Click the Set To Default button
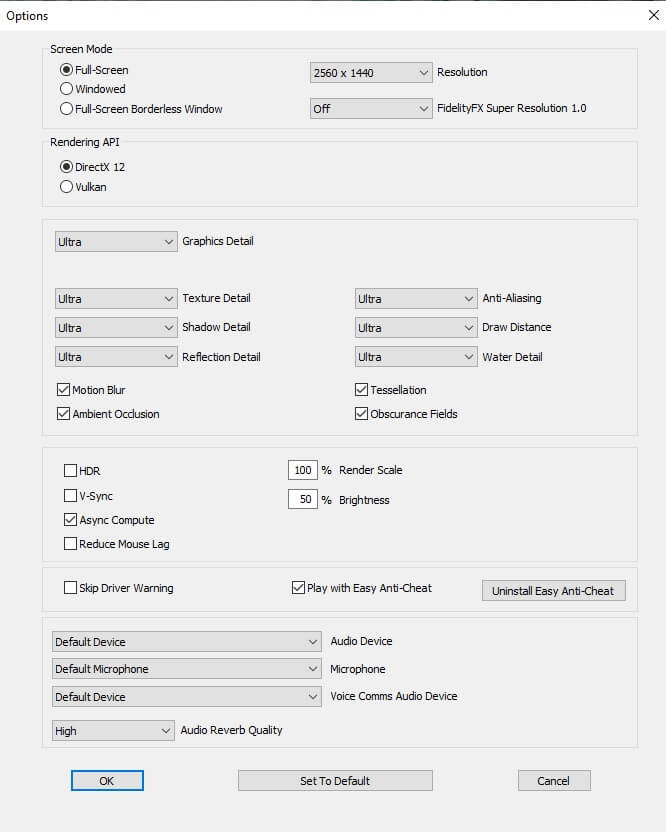This screenshot has width=666, height=832. tap(334, 780)
